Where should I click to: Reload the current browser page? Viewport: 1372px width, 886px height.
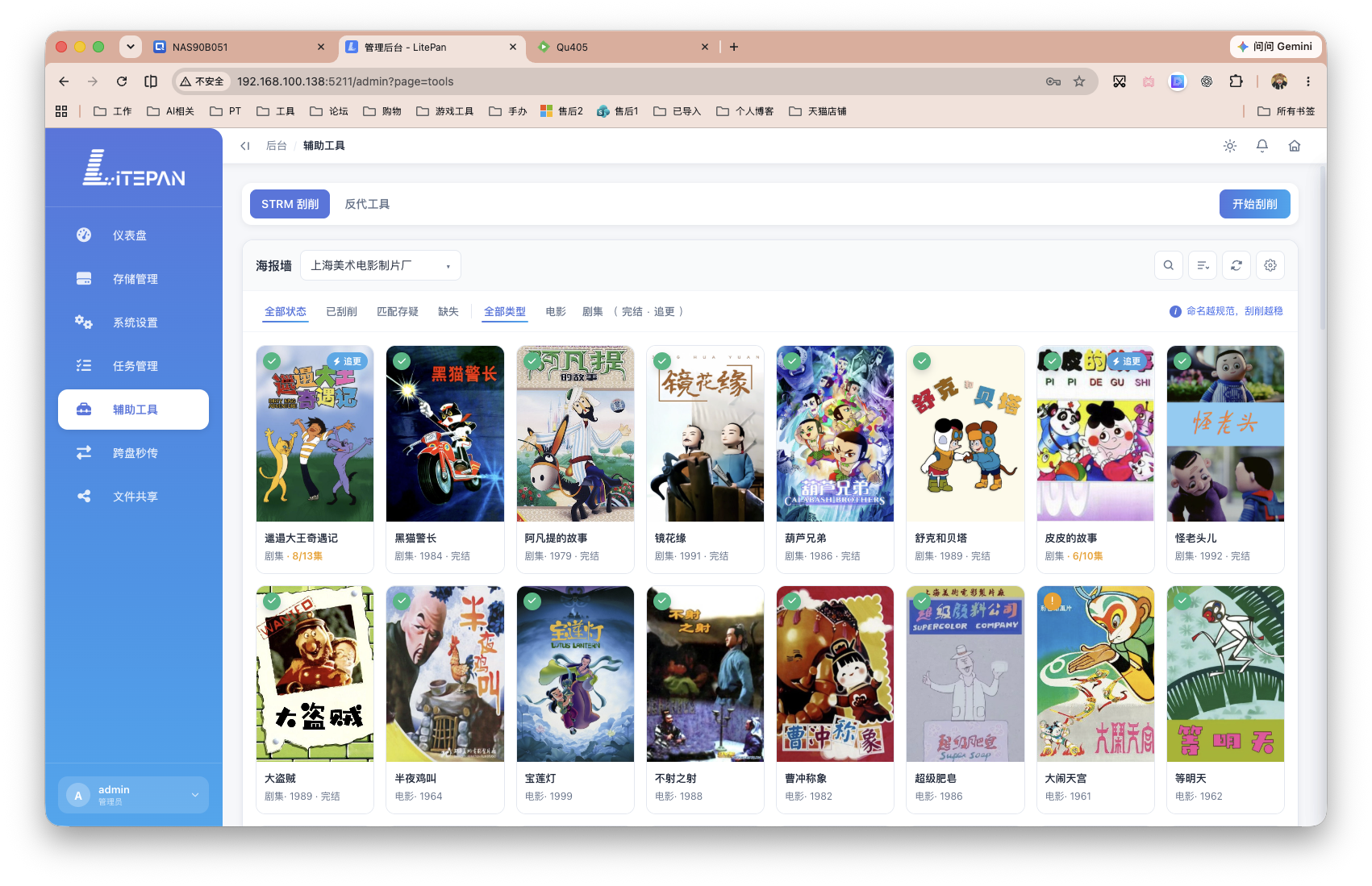click(x=122, y=81)
